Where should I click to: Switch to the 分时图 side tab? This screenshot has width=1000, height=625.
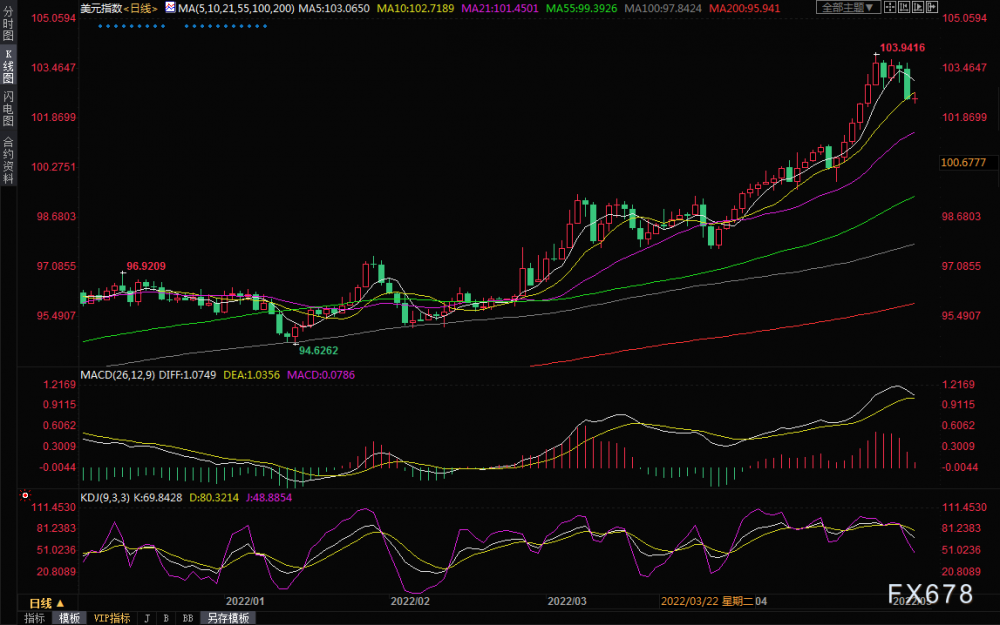click(x=8, y=24)
